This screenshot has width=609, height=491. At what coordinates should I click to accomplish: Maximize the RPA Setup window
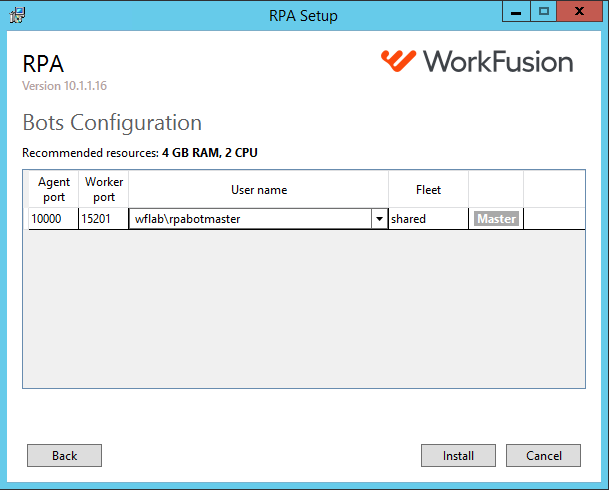click(544, 12)
